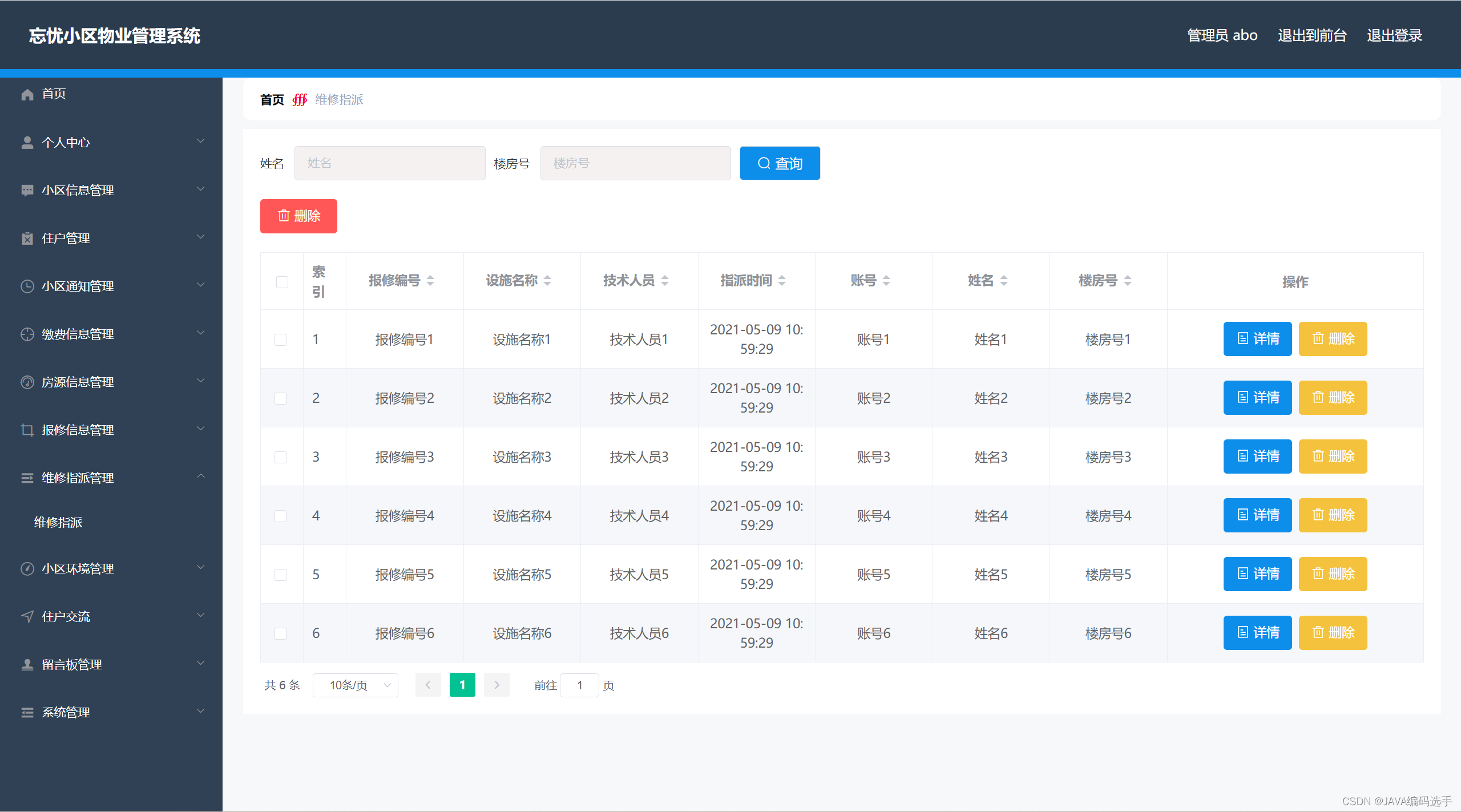Open the 10条/页 page size dropdown
The width and height of the screenshot is (1461, 812).
355,685
